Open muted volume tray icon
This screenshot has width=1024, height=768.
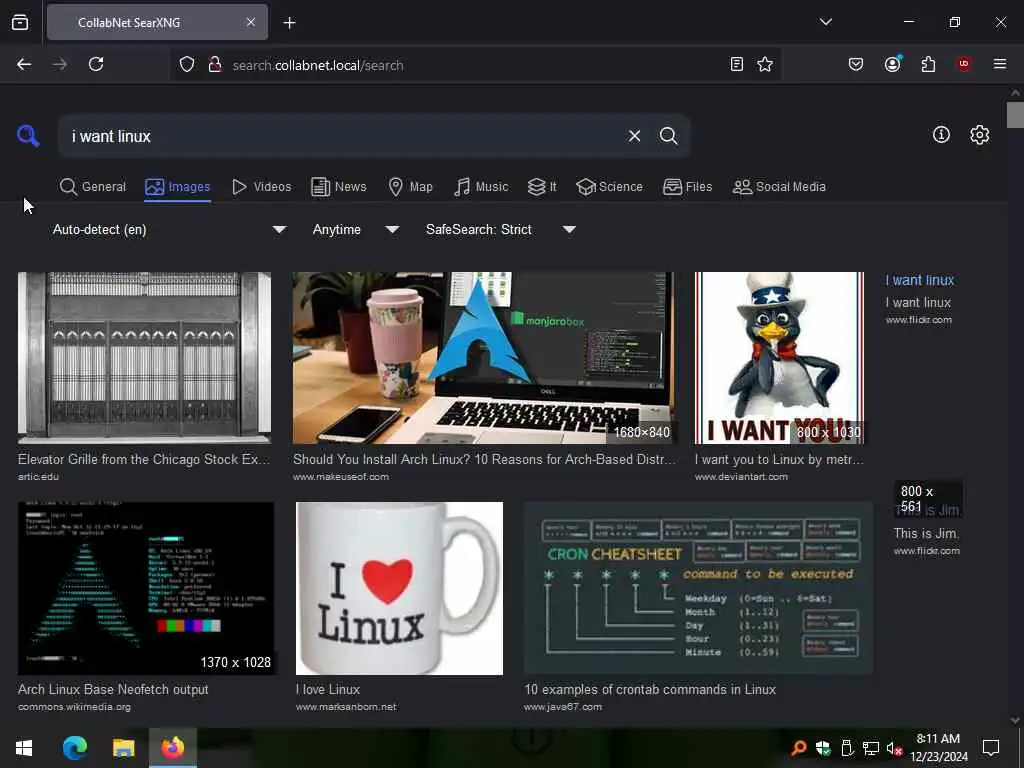894,748
